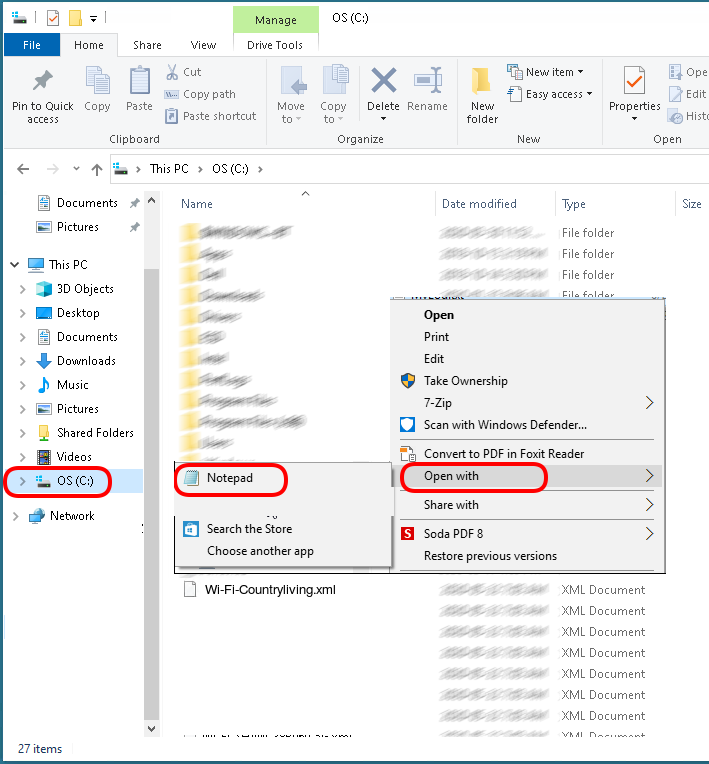Open Delete dropdown arrow
This screenshot has height=764, width=709.
[x=383, y=119]
